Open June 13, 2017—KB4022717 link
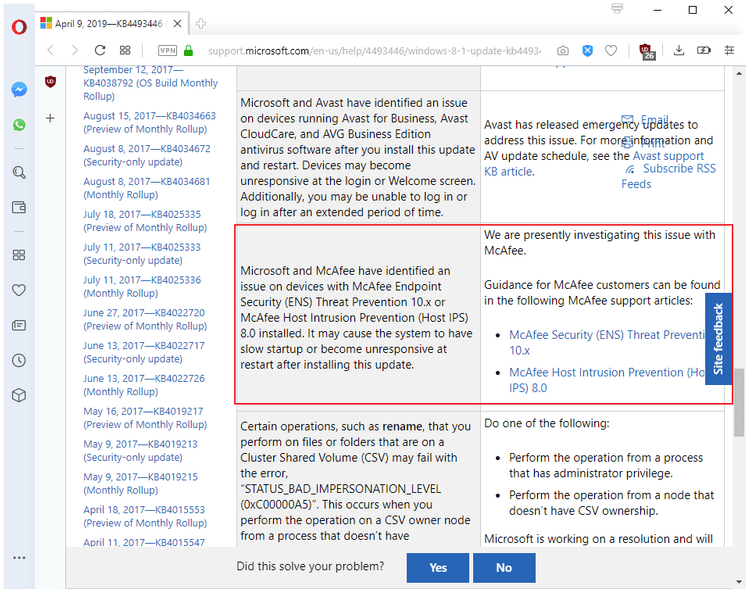750x594 pixels. [x=144, y=352]
